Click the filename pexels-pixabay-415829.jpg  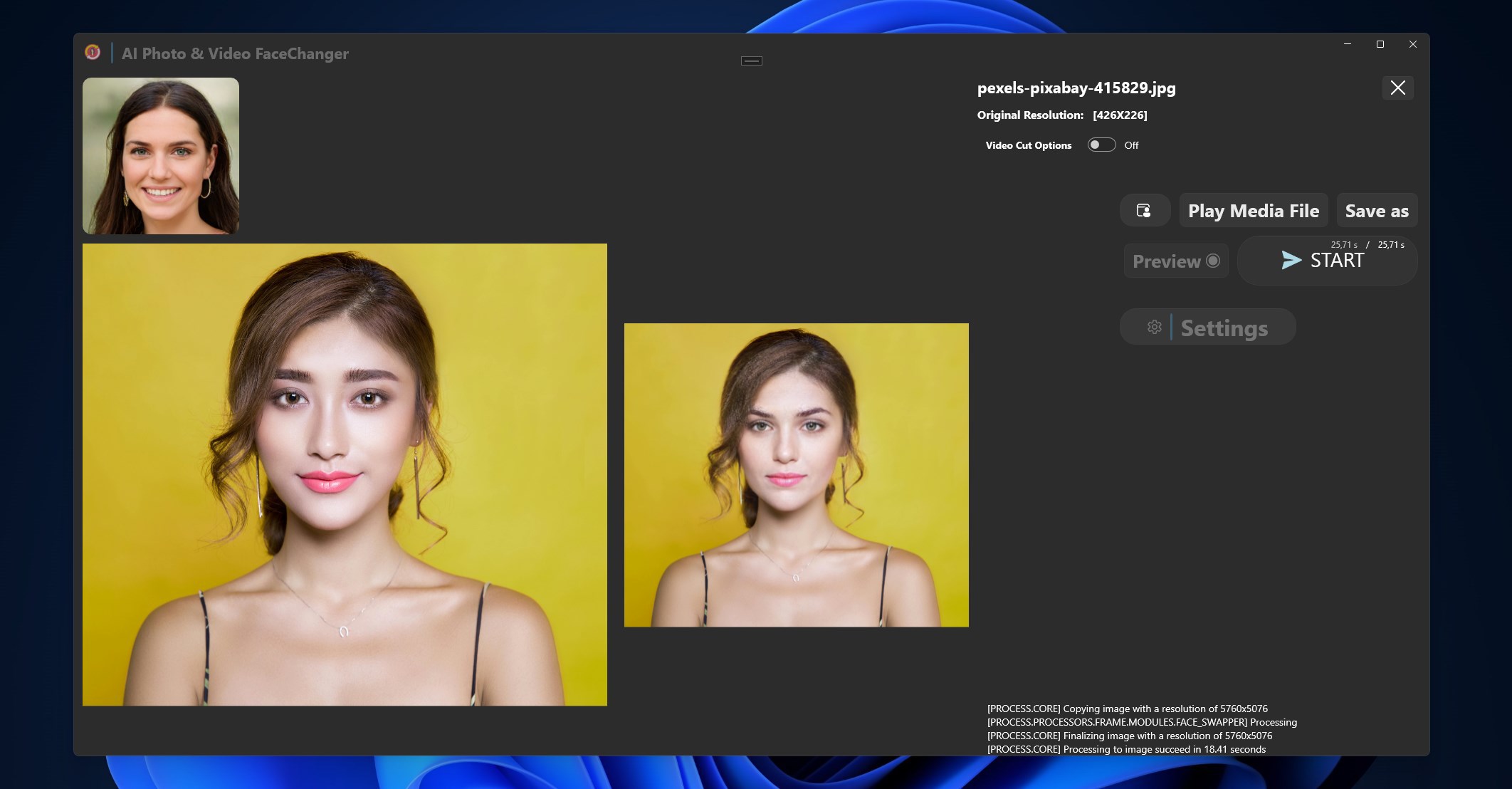pos(1076,88)
